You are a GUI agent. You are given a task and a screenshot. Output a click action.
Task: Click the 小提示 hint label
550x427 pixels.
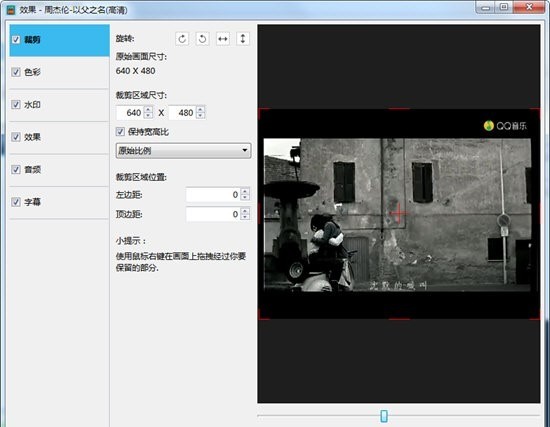tap(131, 241)
